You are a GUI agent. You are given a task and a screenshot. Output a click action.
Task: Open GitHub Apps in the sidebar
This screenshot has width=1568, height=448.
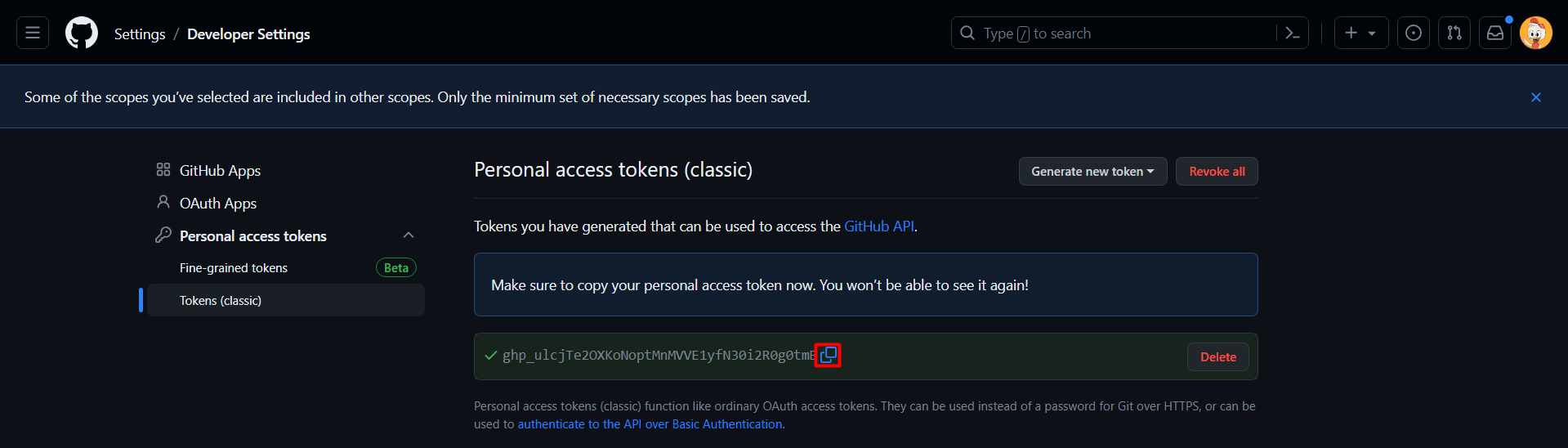tap(220, 171)
